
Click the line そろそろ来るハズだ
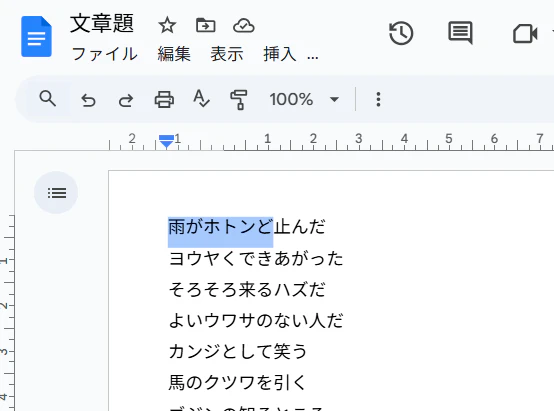[x=247, y=289]
